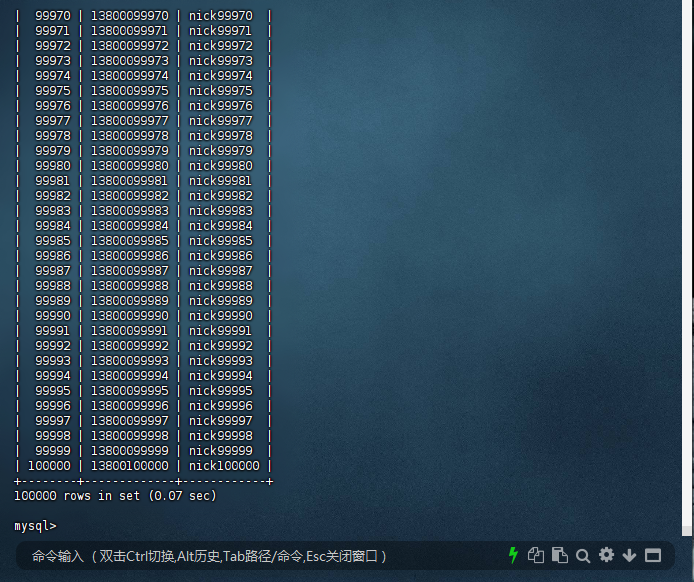Click phone value 13800099981
Screen dimensions: 694x582
[x=130, y=181]
